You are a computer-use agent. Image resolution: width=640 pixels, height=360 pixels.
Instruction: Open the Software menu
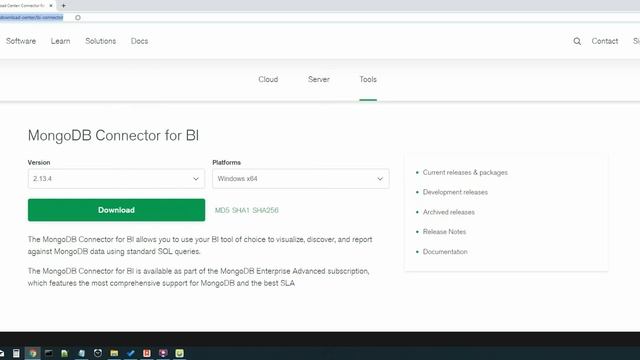click(x=21, y=41)
